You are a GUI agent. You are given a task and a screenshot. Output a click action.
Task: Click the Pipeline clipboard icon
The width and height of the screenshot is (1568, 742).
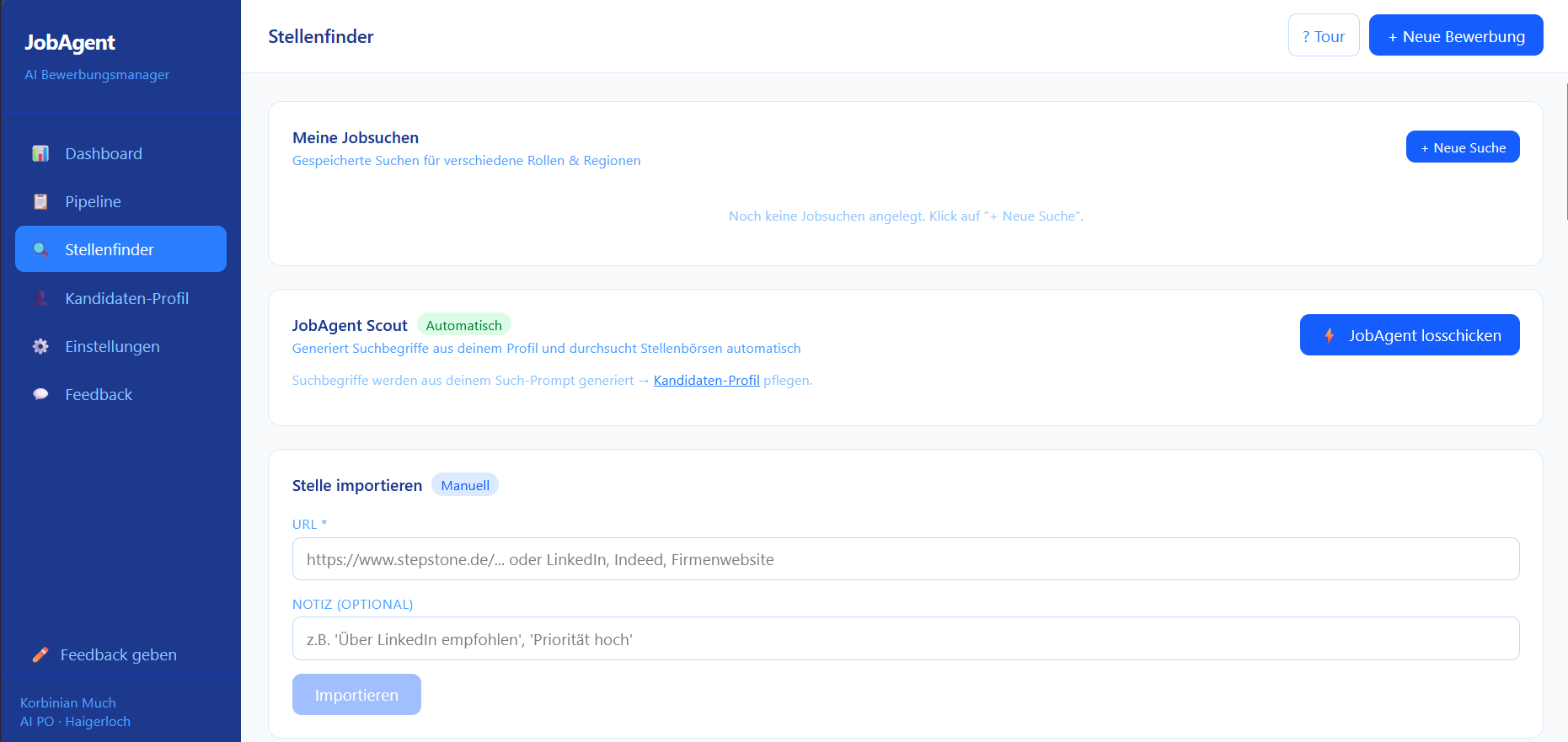[x=40, y=201]
